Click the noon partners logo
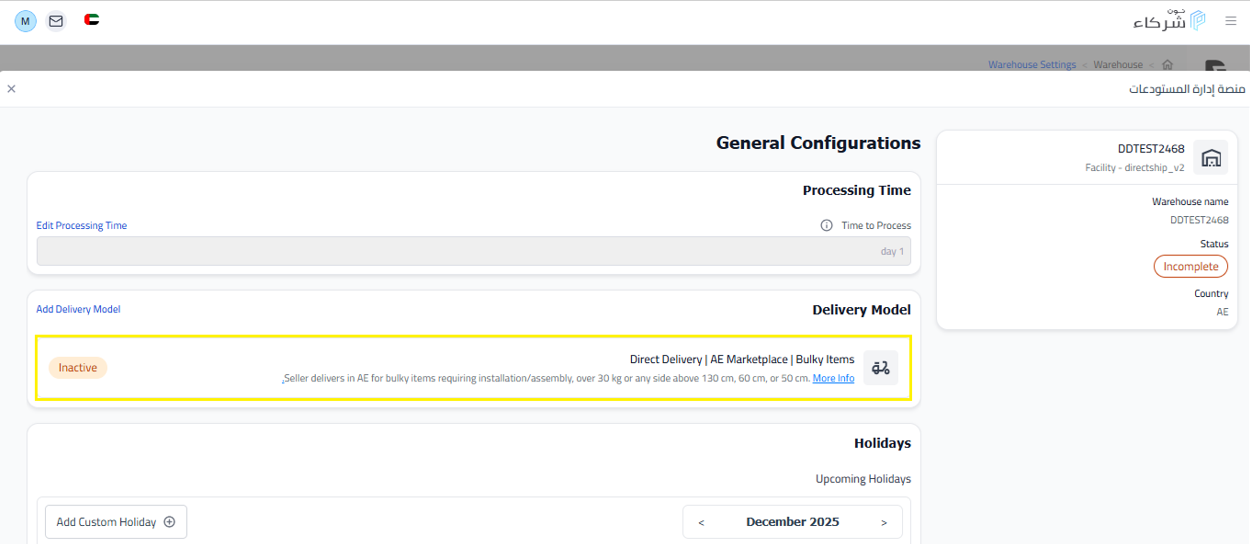Screen dimensions: 1250x544 point(1169,20)
